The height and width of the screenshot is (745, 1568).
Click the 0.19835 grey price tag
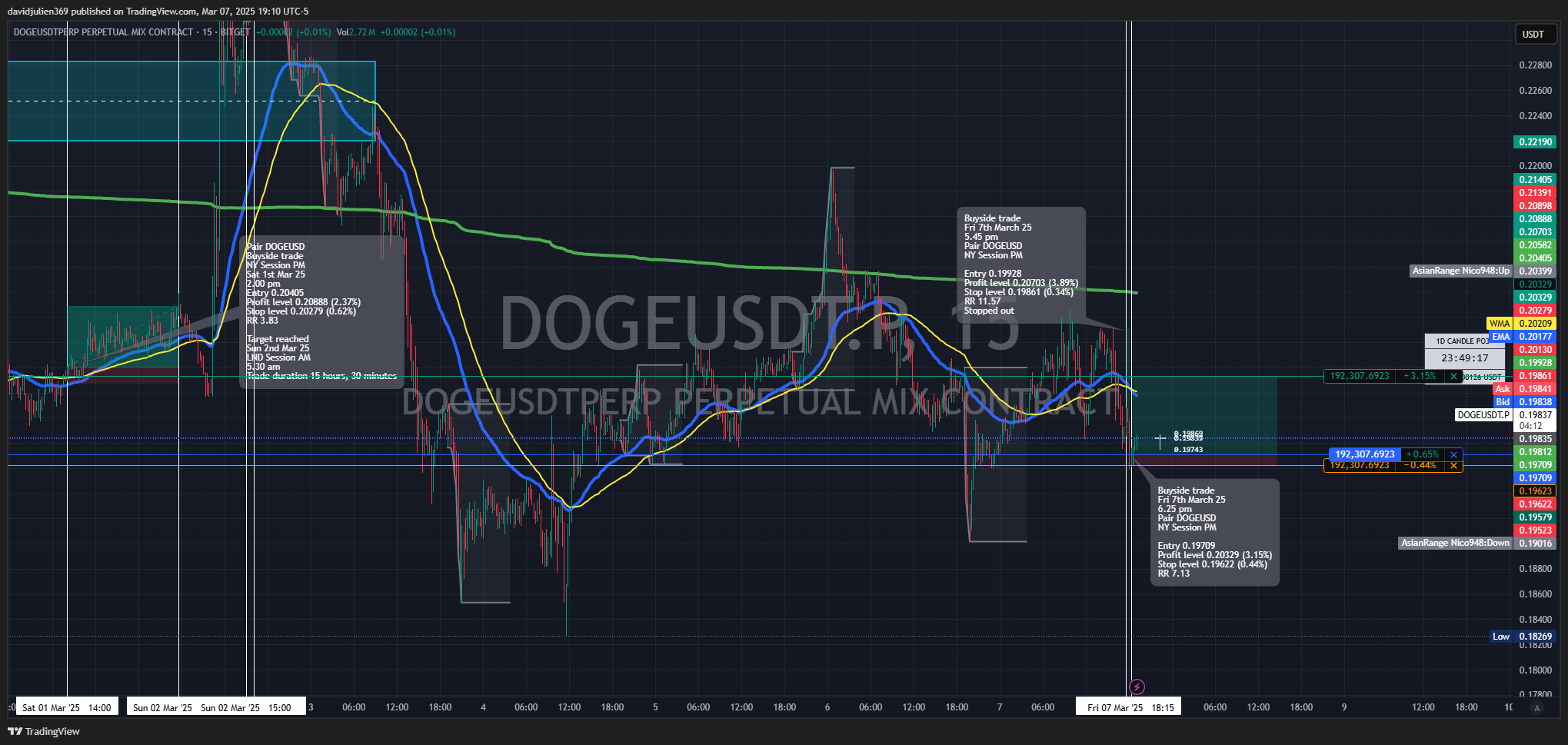tap(1535, 439)
